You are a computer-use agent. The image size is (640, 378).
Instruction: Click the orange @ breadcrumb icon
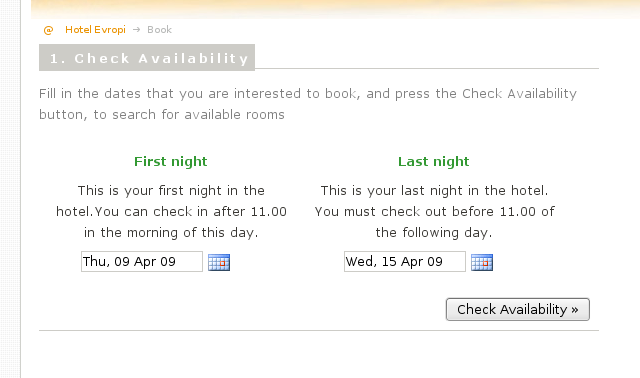[48, 30]
